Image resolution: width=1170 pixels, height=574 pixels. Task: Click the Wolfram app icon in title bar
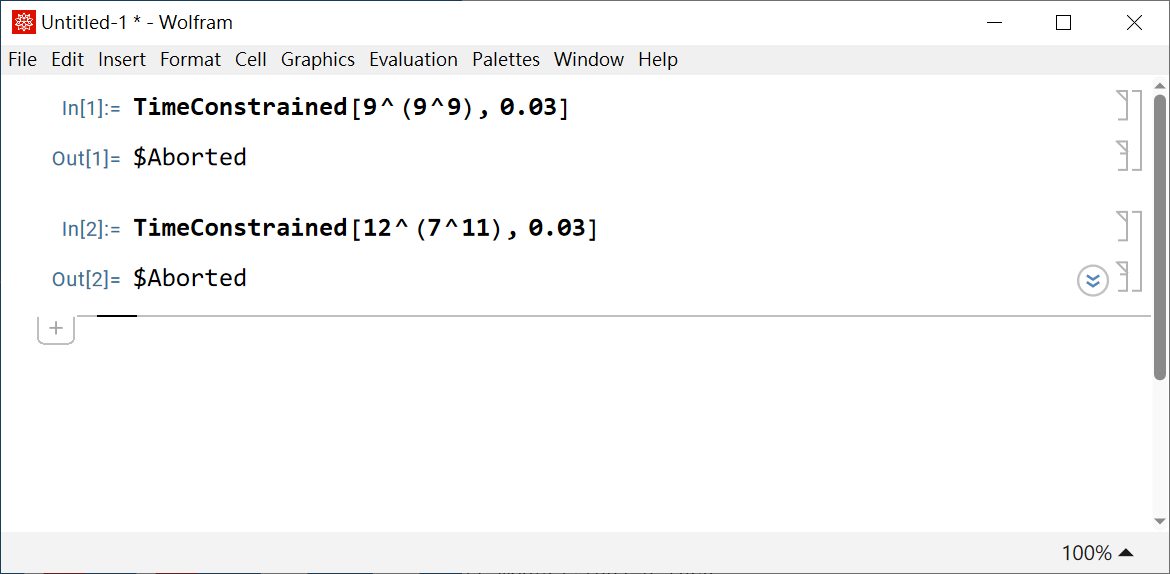(23, 22)
